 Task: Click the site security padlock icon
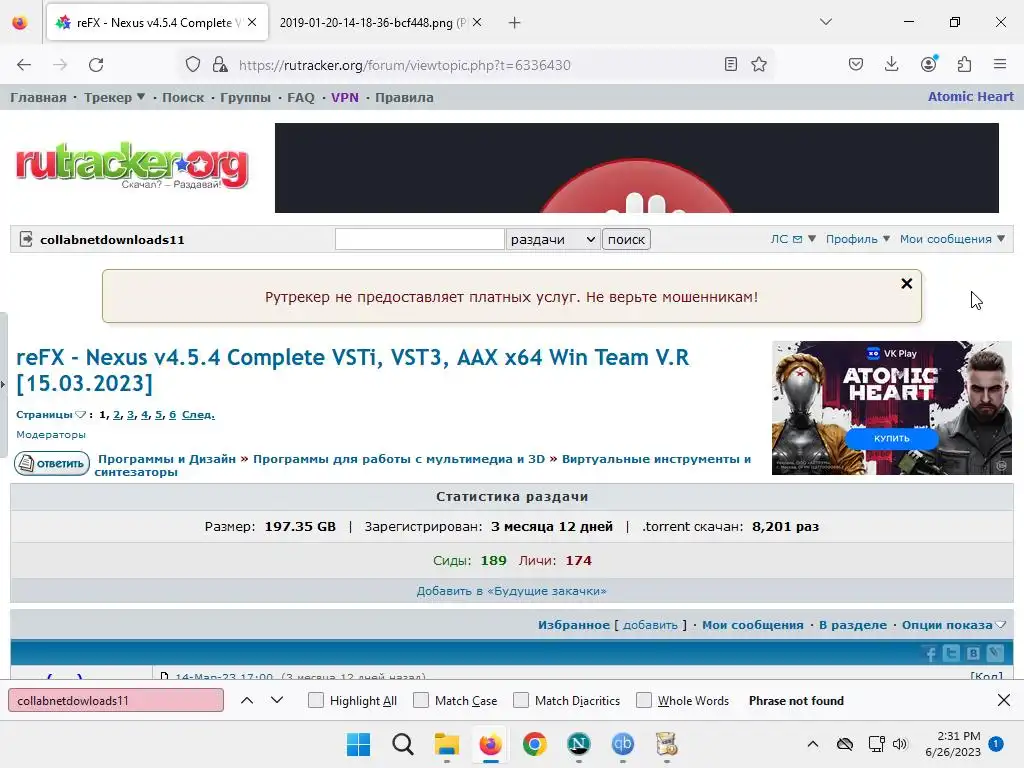(x=220, y=65)
